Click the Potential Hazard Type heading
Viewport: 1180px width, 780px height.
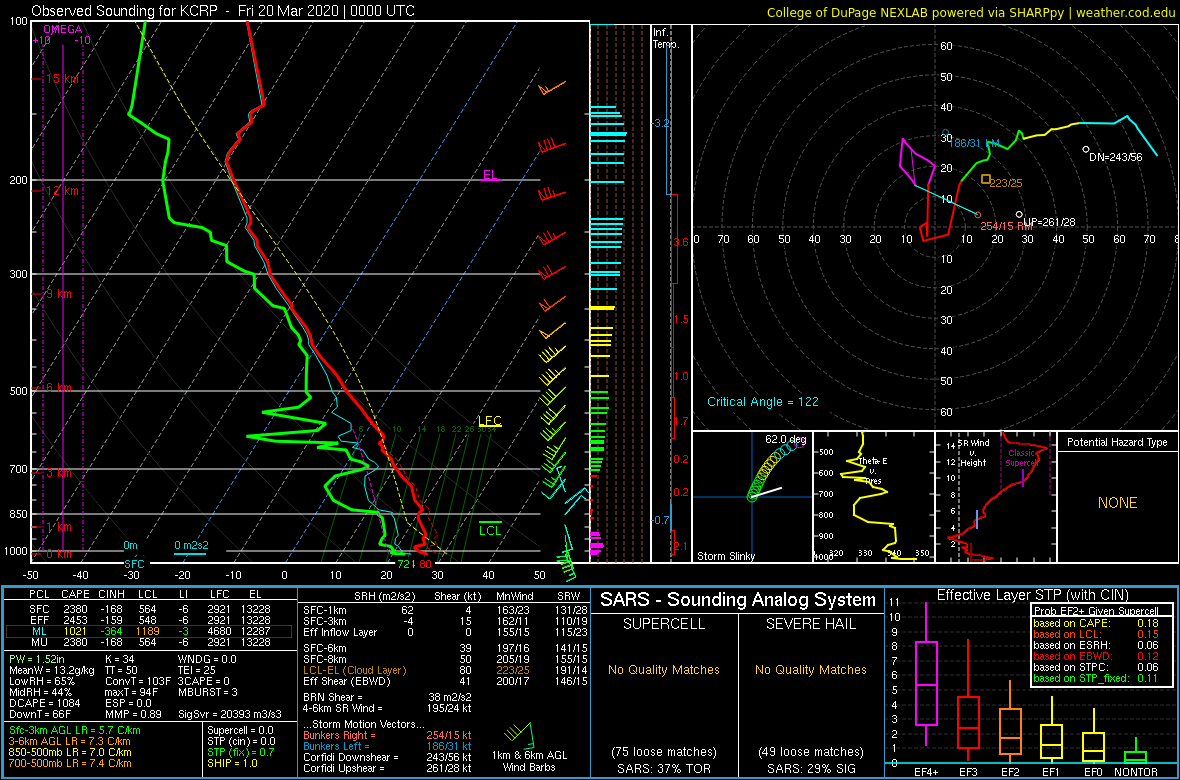1117,442
